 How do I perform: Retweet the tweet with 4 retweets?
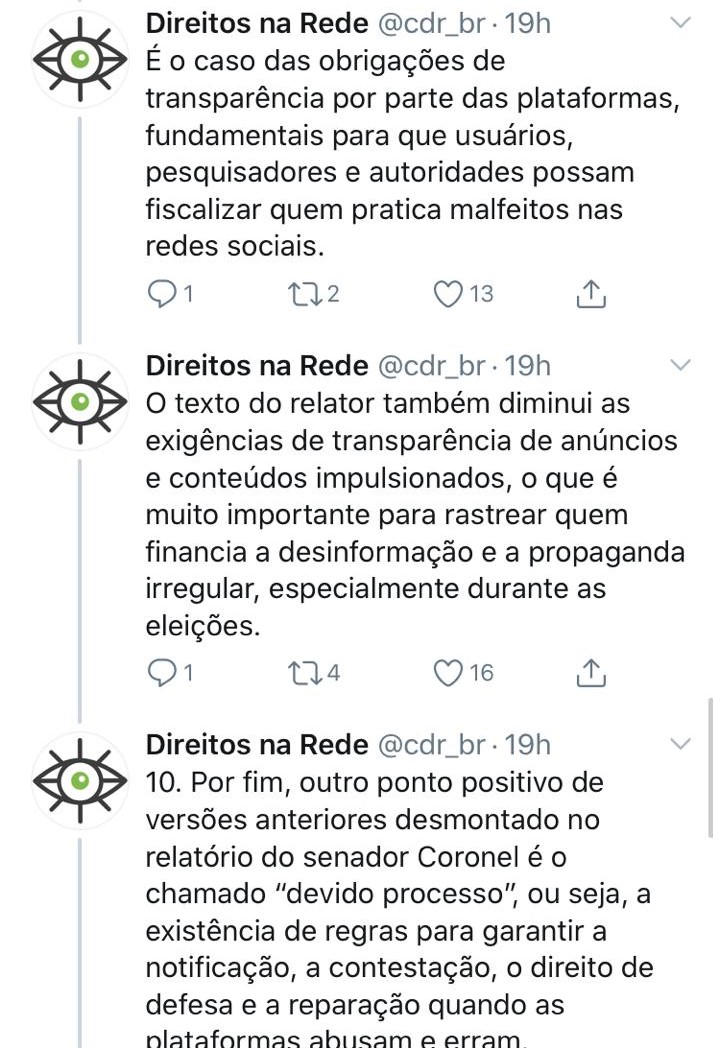(300, 673)
